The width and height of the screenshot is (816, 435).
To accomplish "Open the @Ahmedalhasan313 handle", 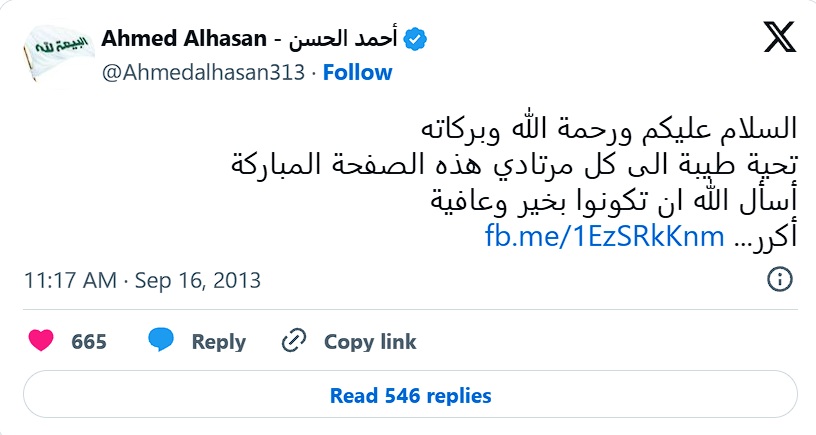I will 204,72.
